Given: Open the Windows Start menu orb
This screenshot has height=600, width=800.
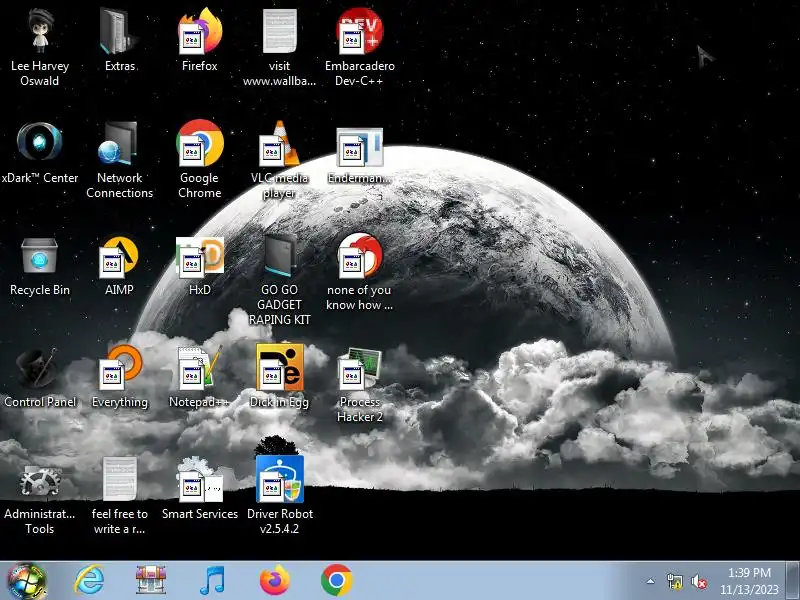Looking at the screenshot, I should pyautogui.click(x=26, y=581).
